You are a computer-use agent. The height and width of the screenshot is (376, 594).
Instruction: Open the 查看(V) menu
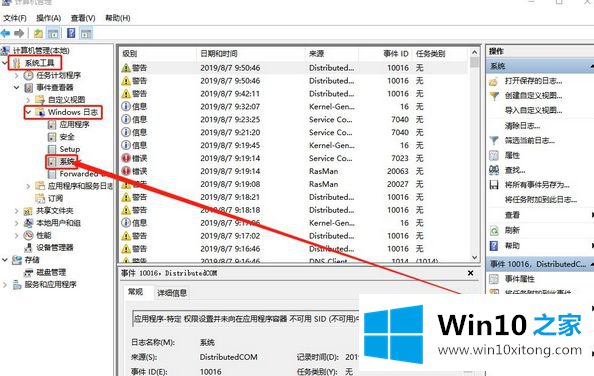click(x=83, y=18)
